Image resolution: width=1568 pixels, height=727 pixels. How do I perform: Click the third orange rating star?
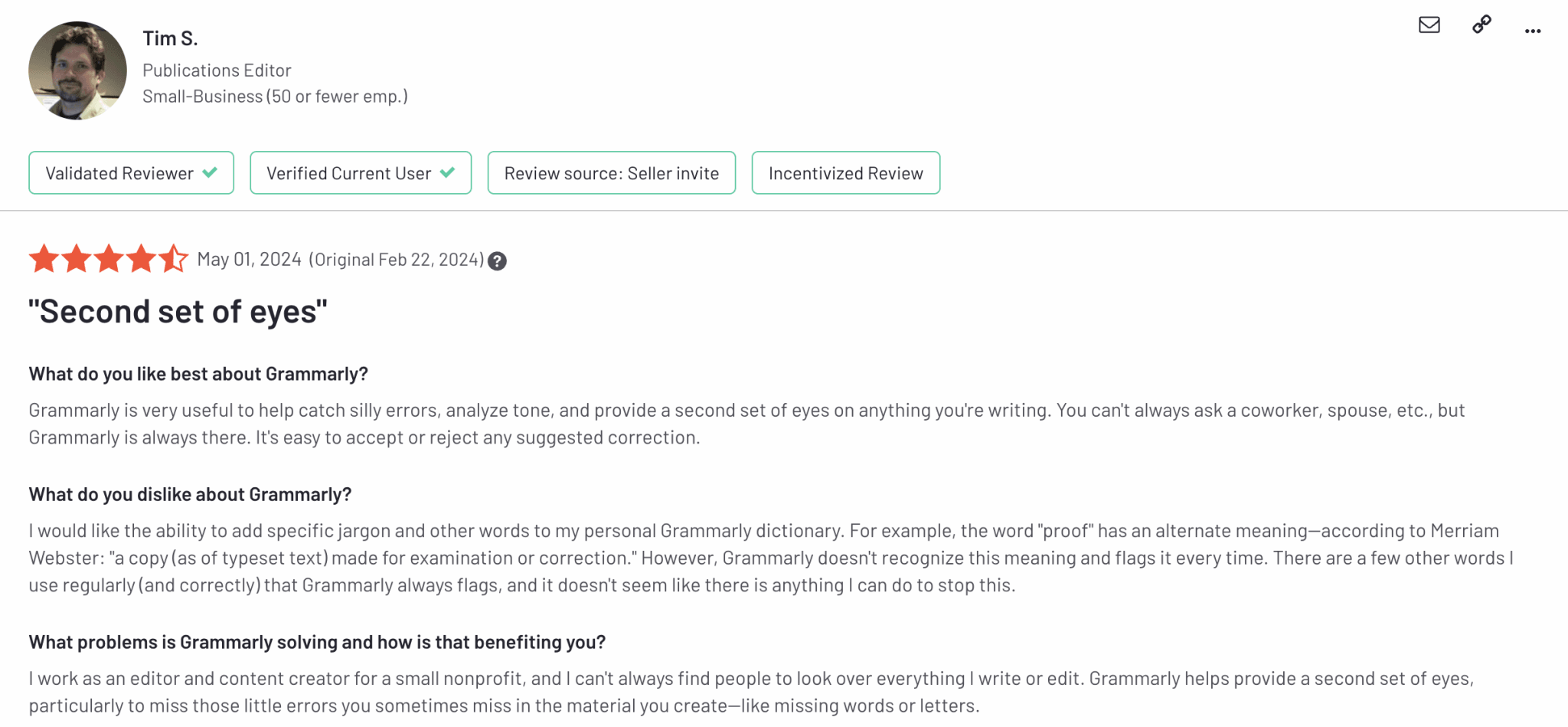coord(109,259)
